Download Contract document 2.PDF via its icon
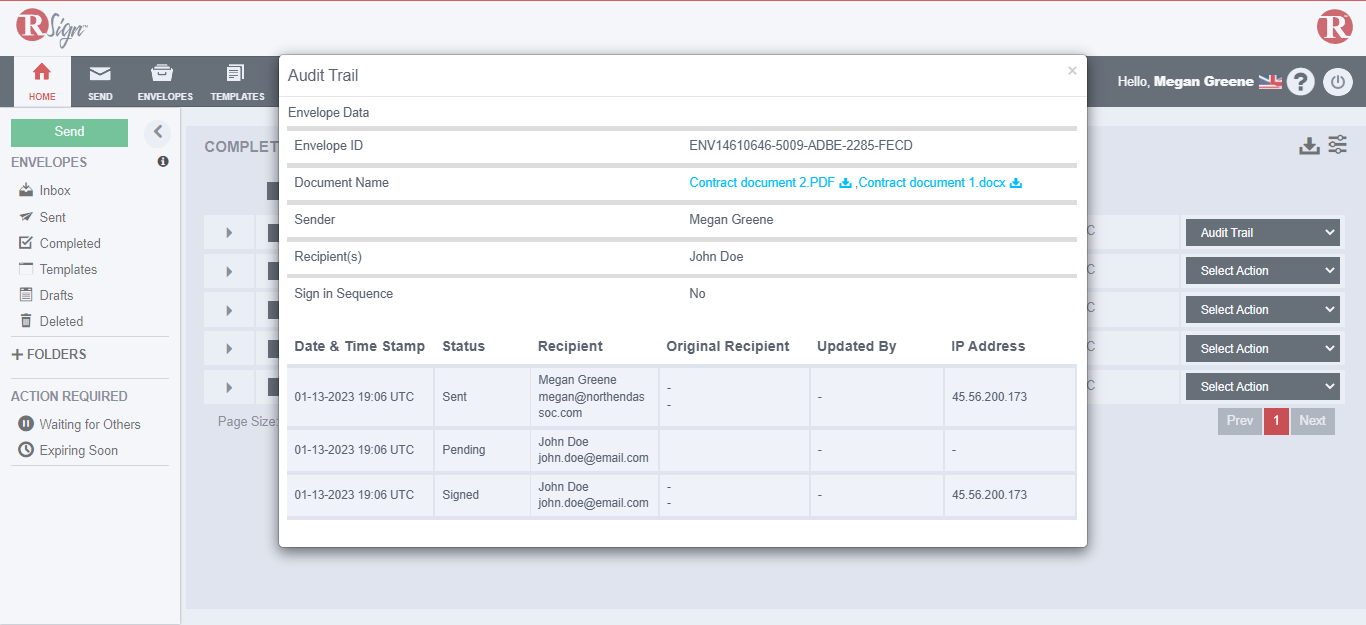This screenshot has width=1366, height=625. 845,183
